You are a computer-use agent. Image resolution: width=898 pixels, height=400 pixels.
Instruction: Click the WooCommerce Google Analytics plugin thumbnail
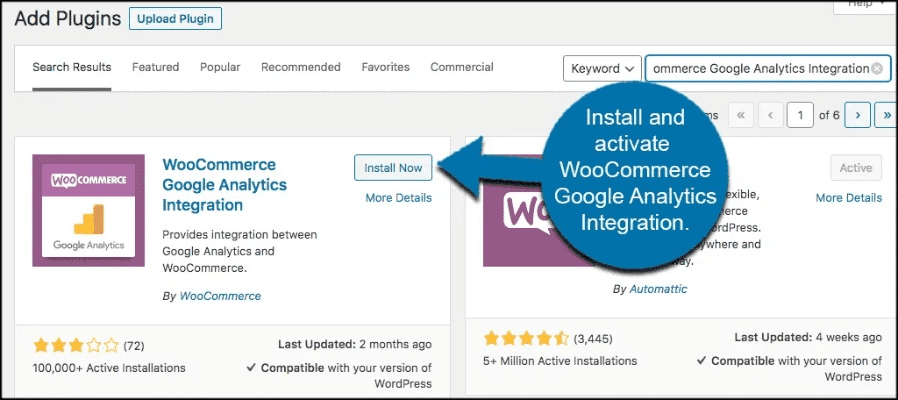88,210
